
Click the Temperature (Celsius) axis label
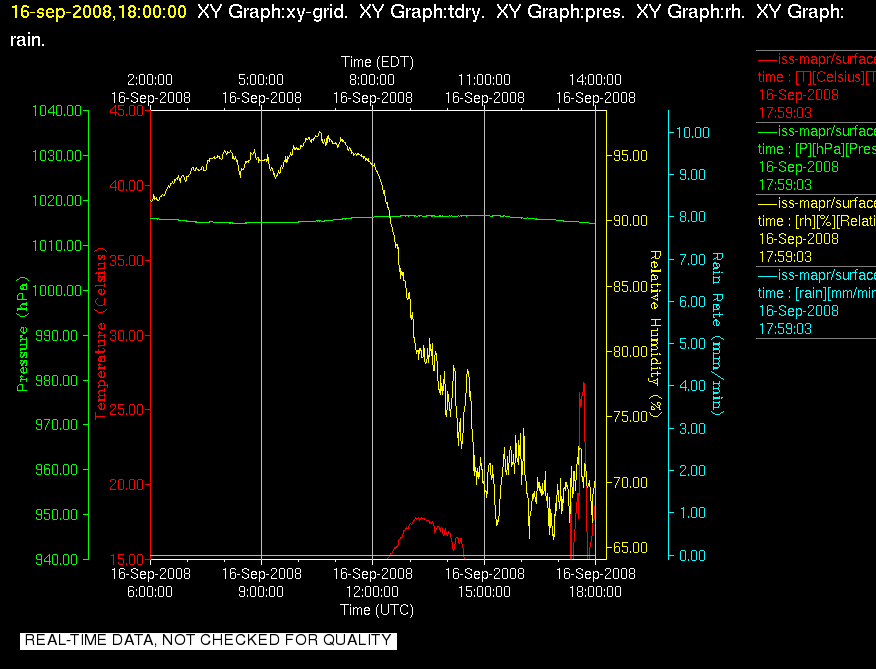(100, 335)
